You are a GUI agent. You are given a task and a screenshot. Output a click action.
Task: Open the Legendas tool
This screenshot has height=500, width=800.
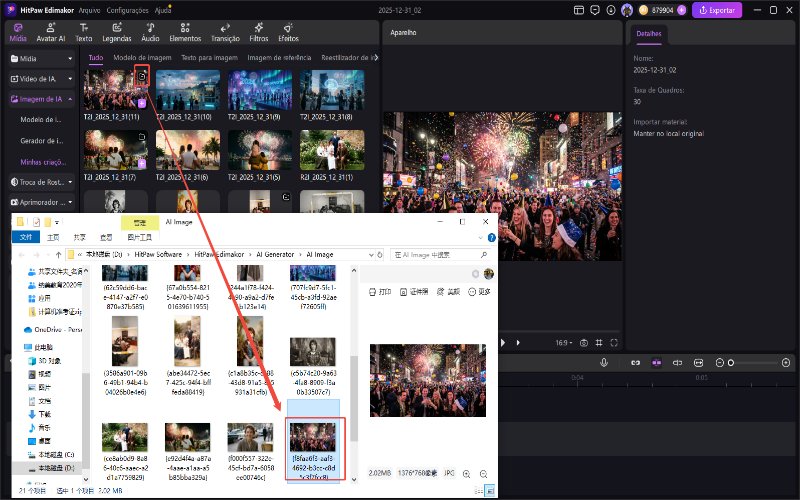point(117,32)
